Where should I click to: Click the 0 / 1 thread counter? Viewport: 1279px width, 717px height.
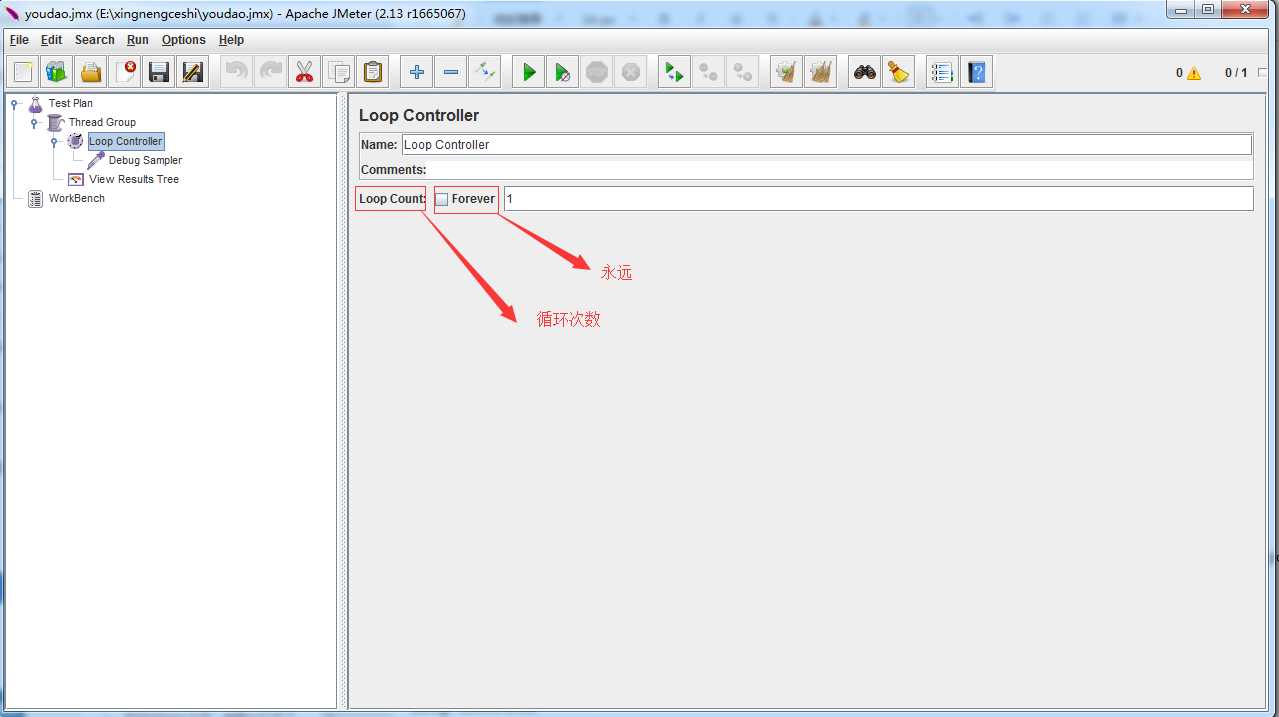click(x=1236, y=73)
